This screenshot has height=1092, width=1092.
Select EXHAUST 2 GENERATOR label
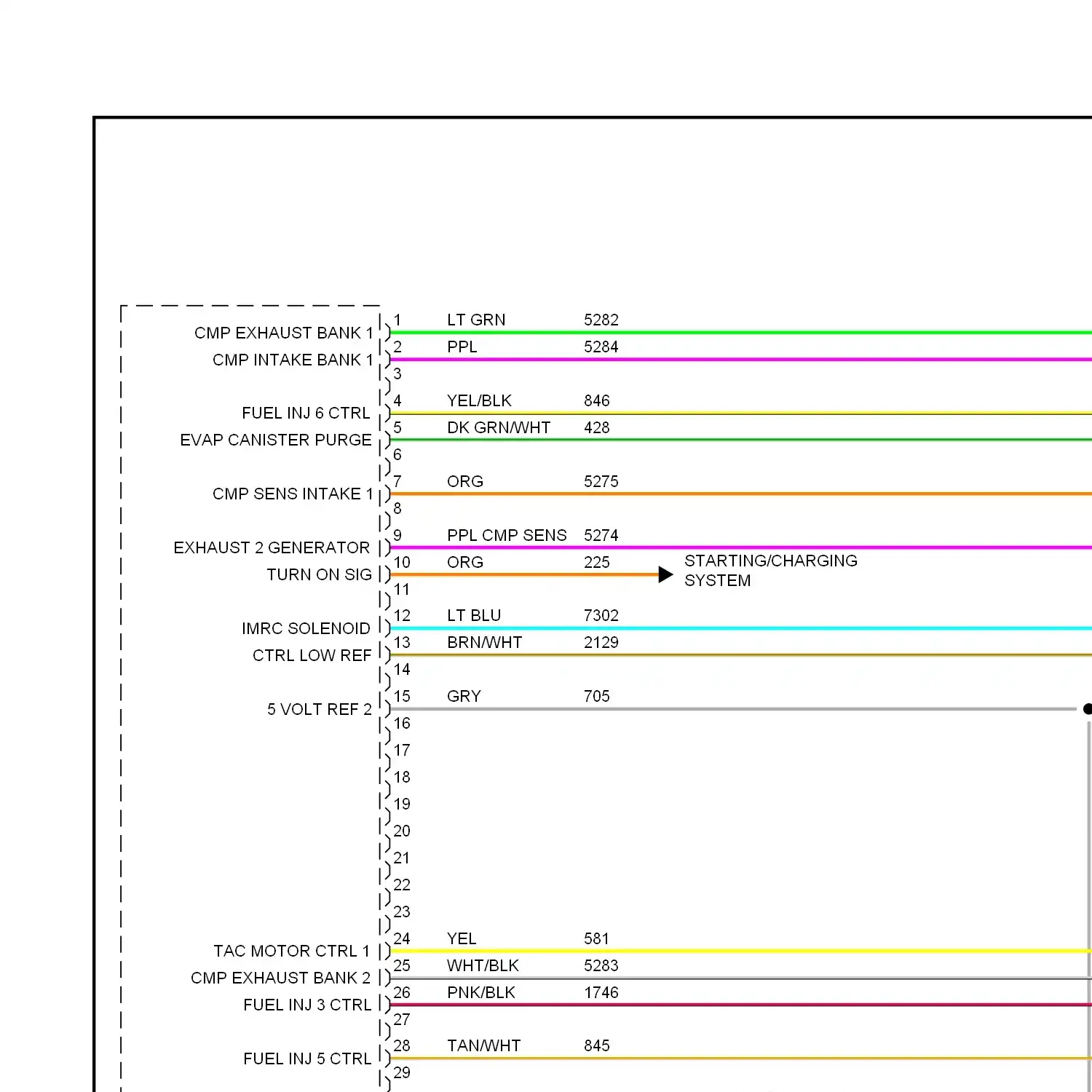(272, 547)
